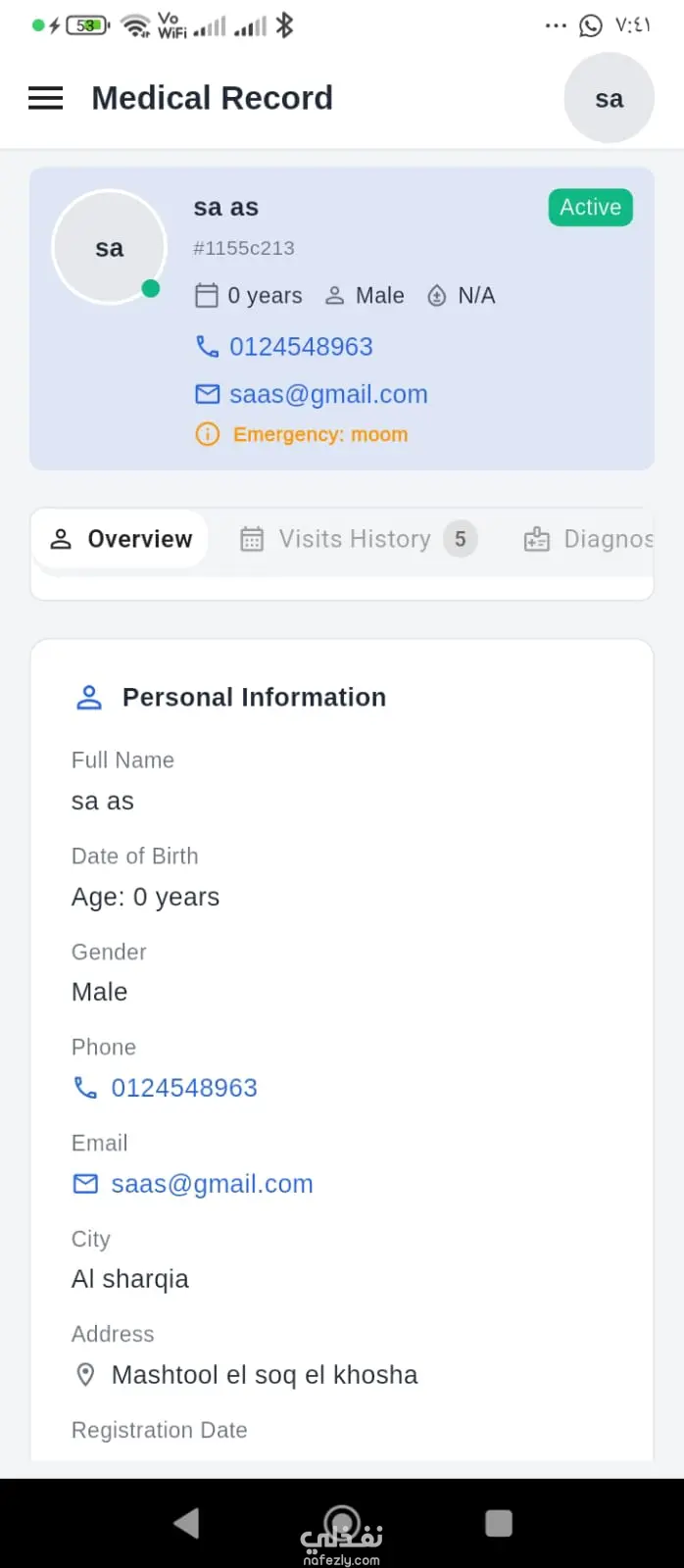Click the person icon next to Male
Viewport: 684px width, 1568px height.
tap(335, 295)
